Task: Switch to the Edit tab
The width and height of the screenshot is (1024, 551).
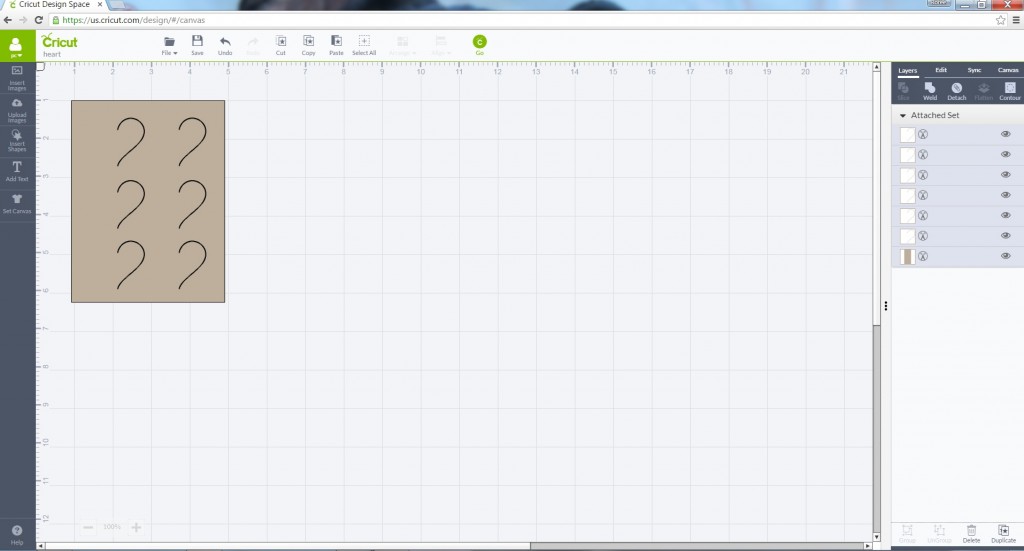Action: pos(941,70)
